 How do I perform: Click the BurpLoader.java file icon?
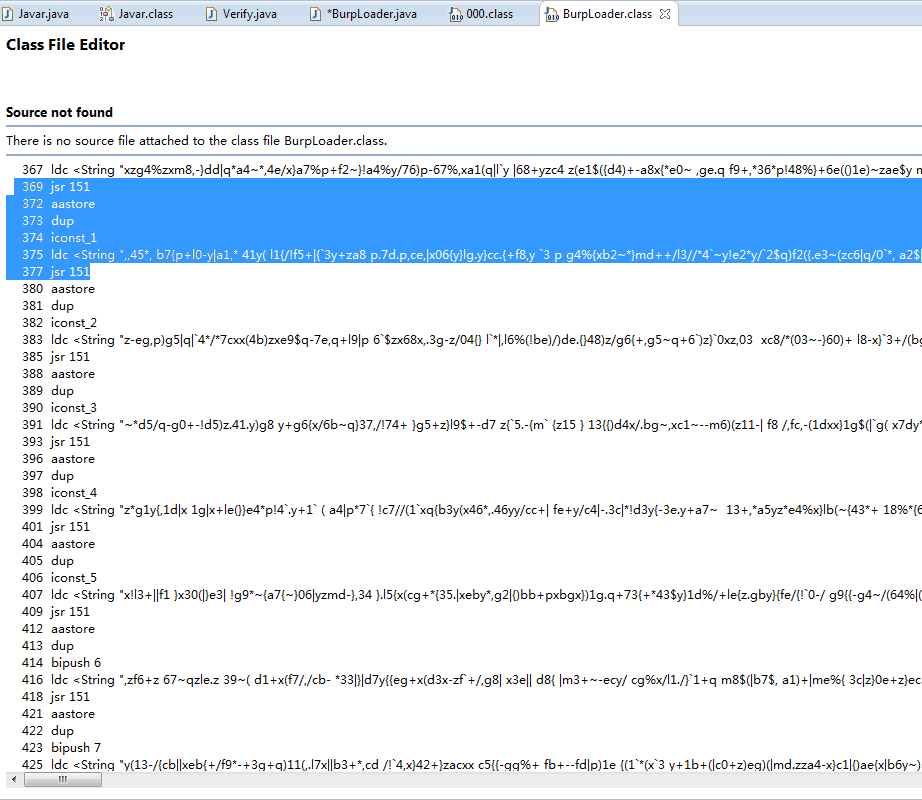[316, 14]
